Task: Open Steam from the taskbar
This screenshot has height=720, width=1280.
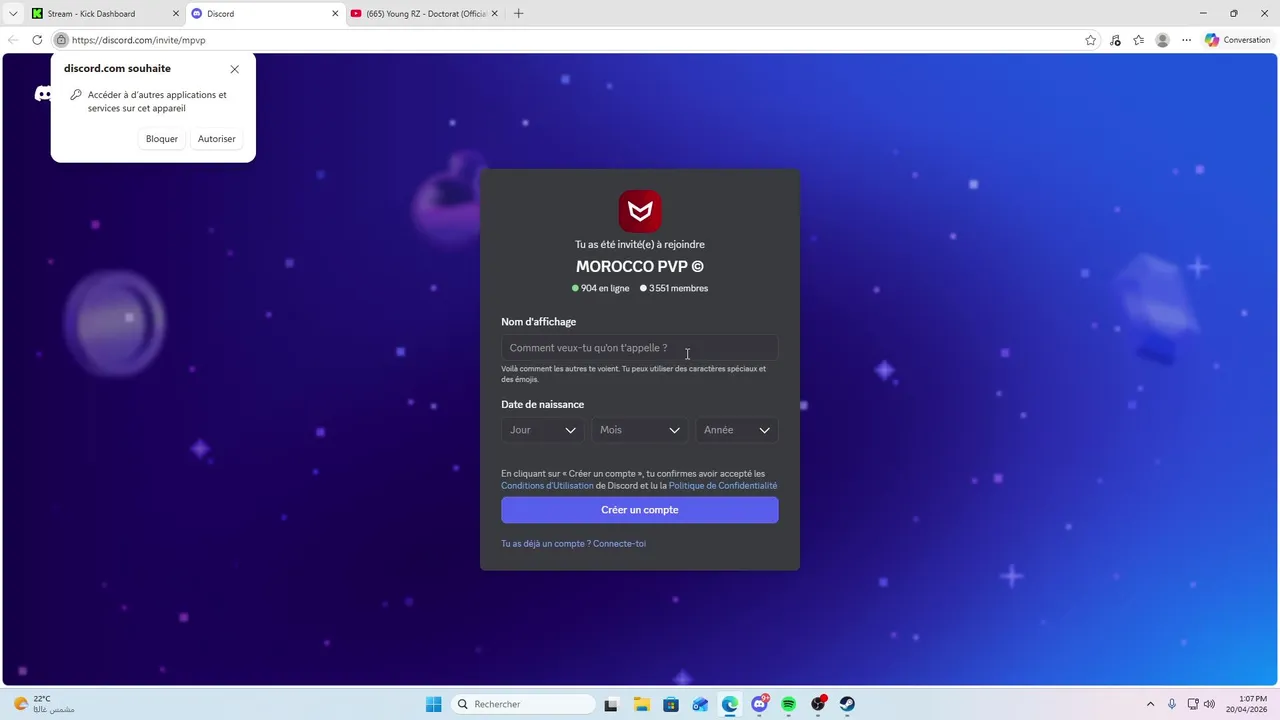Action: click(x=848, y=704)
